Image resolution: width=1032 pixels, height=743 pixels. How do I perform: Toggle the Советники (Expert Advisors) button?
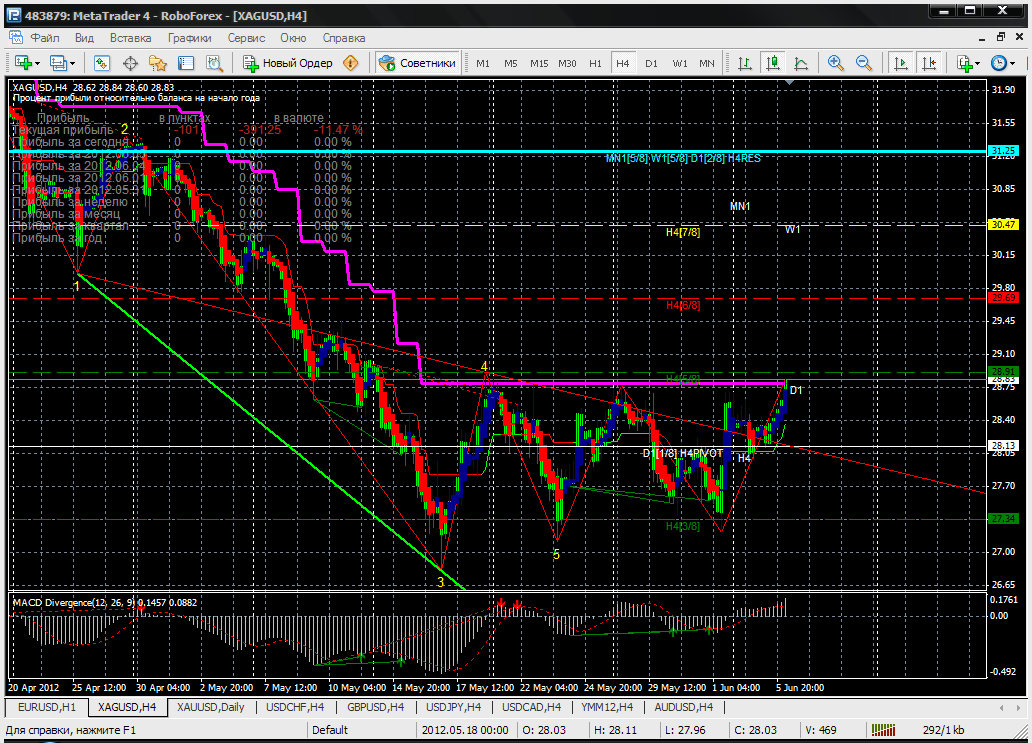coord(418,63)
